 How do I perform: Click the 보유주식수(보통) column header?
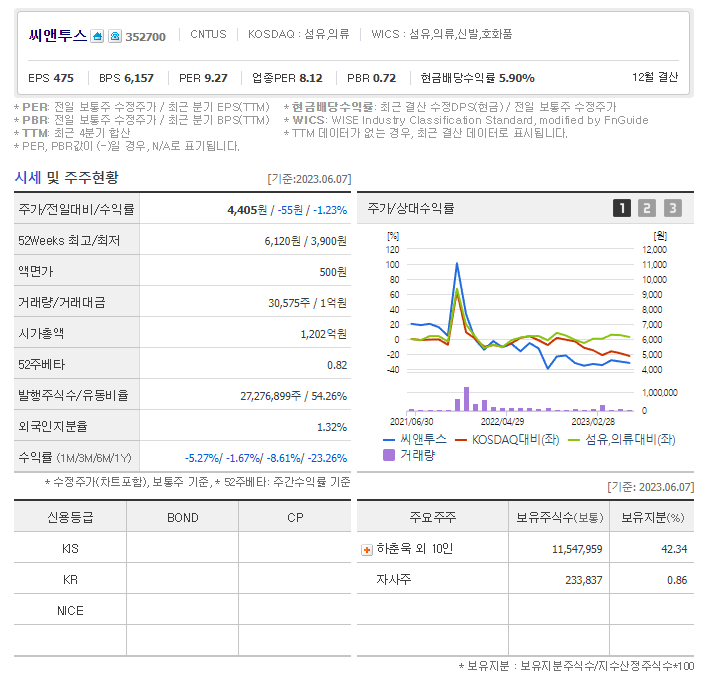coord(559,518)
